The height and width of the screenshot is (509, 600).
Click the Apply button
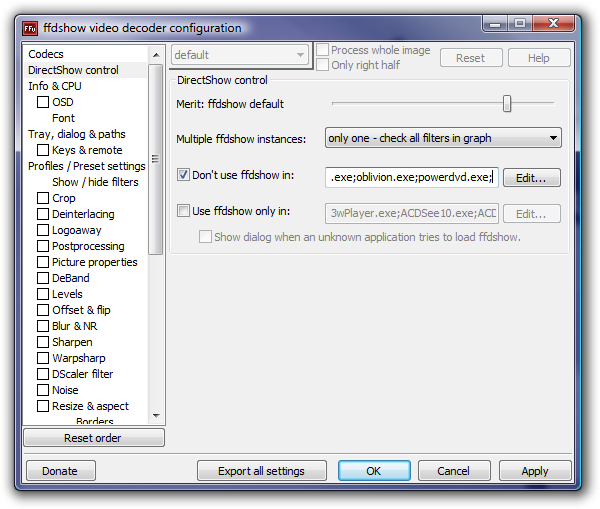point(535,471)
